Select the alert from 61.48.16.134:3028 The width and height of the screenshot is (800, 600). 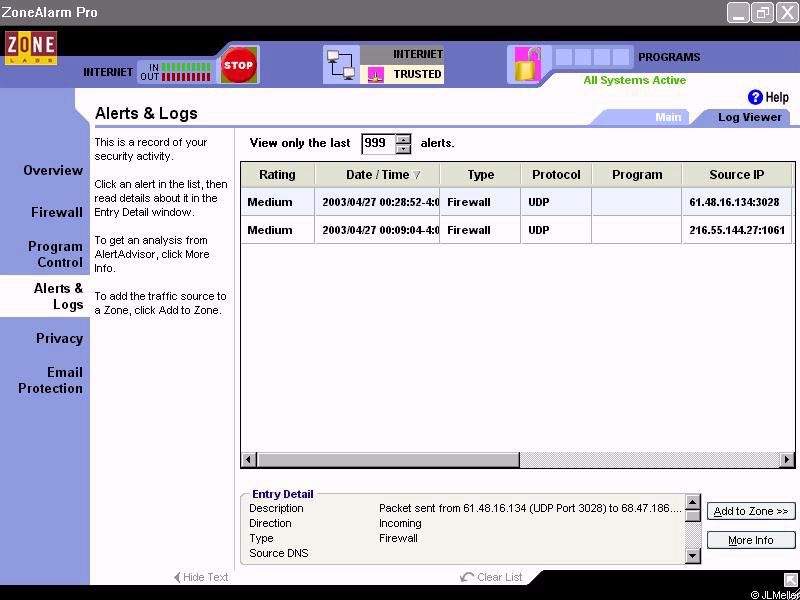click(516, 202)
